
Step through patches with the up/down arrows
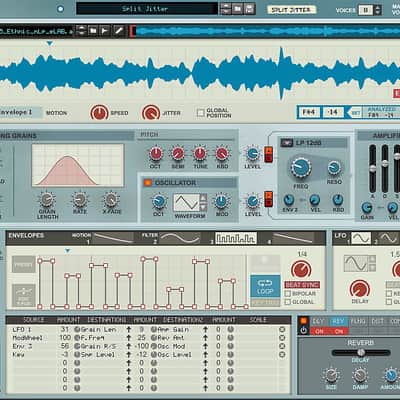[226, 9]
